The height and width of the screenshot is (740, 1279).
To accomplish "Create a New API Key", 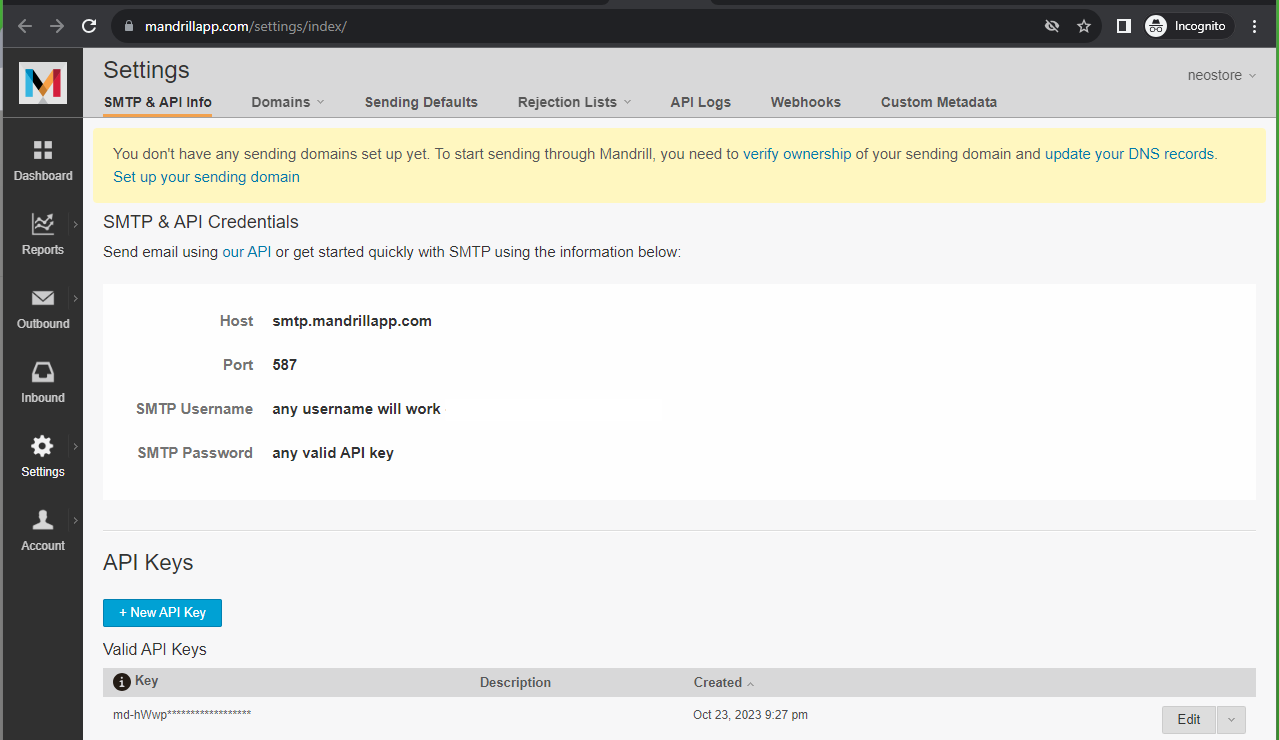I will (162, 612).
